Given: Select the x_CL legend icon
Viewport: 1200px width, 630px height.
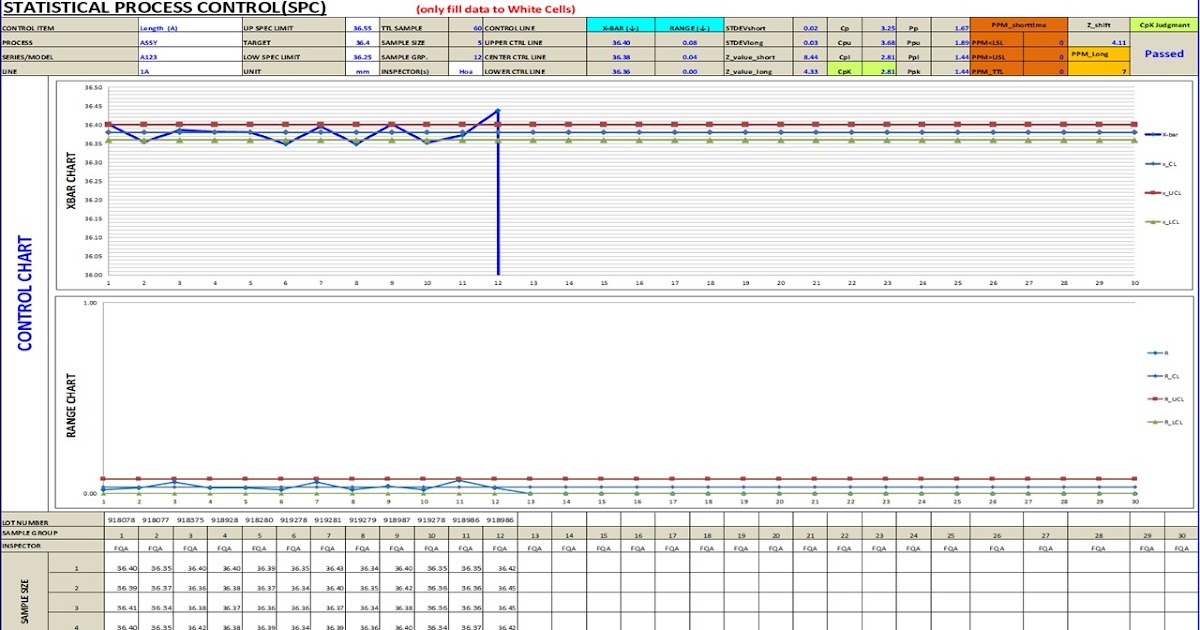Looking at the screenshot, I should point(1153,164).
